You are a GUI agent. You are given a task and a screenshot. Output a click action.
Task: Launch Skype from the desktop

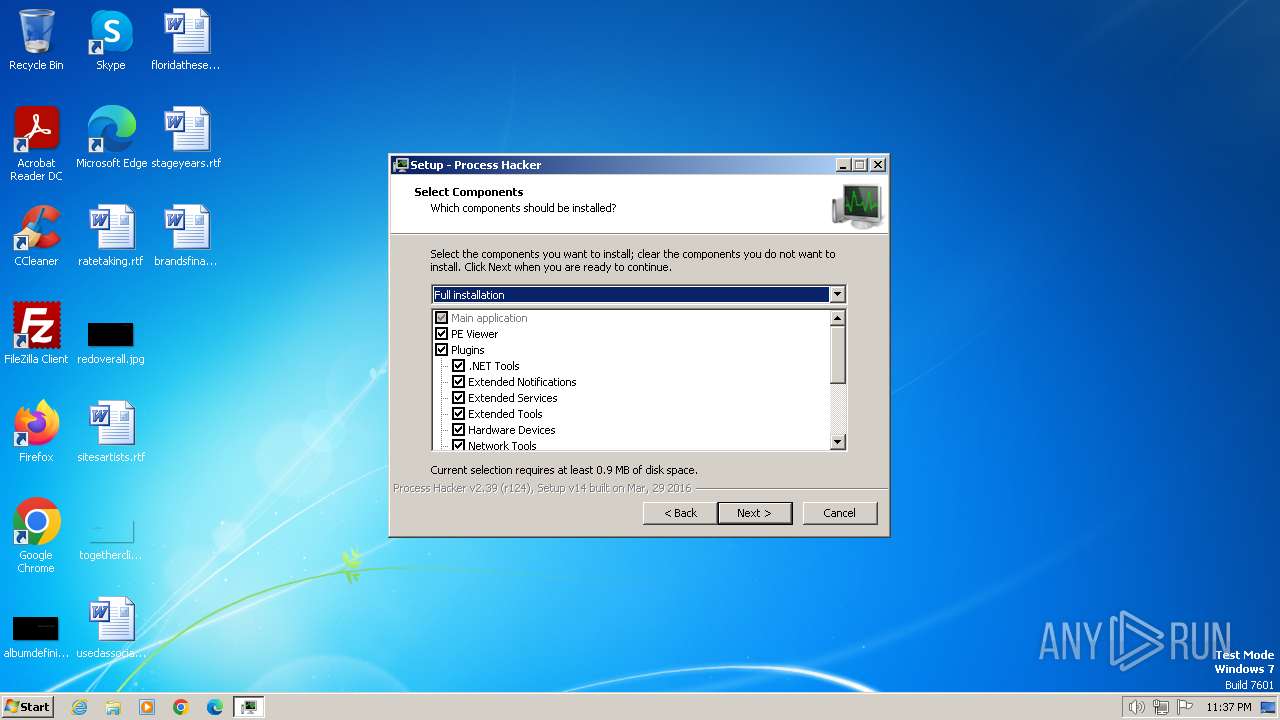110,40
